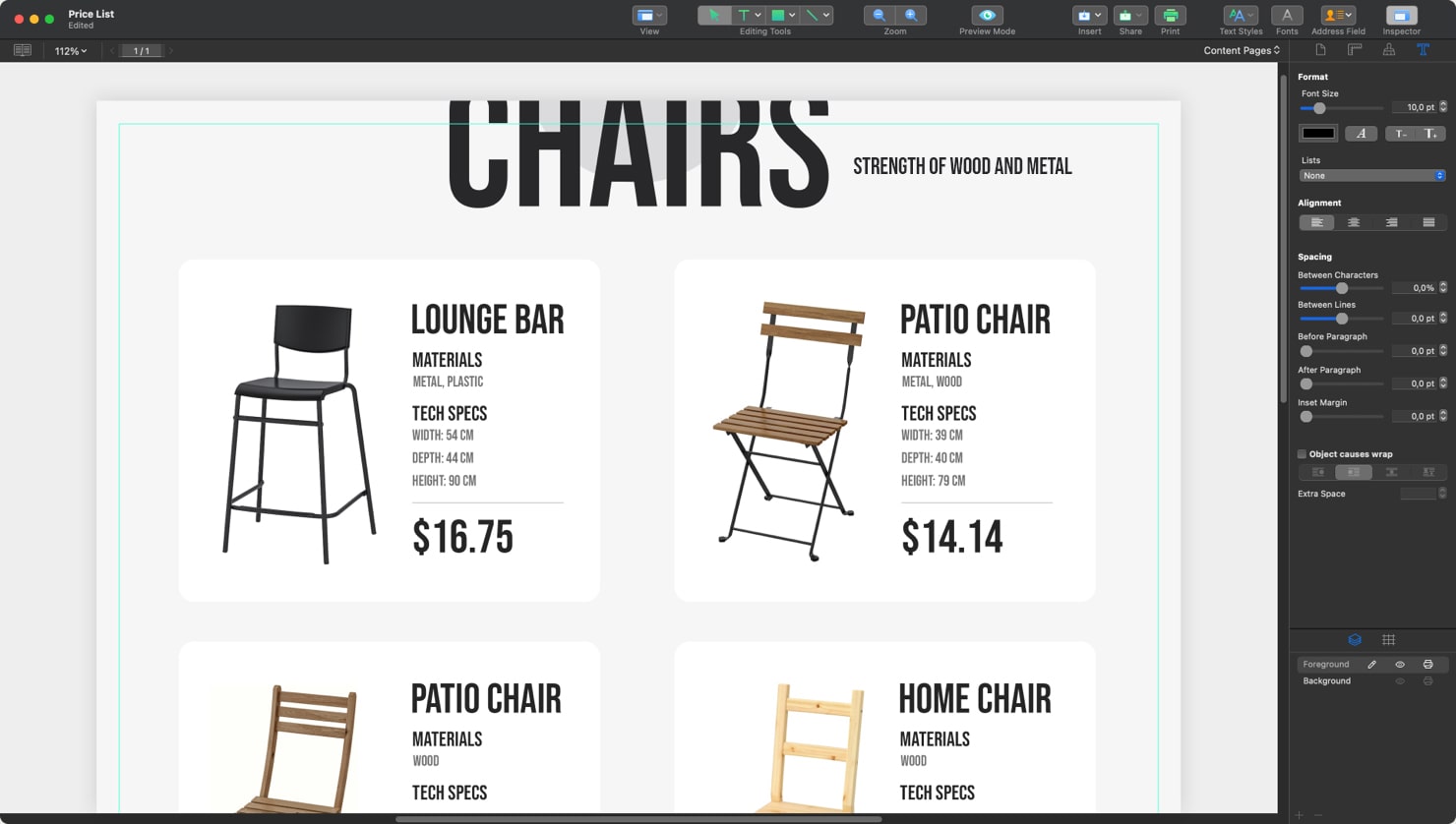Apply center text alignment
The height and width of the screenshot is (824, 1456).
(x=1354, y=222)
